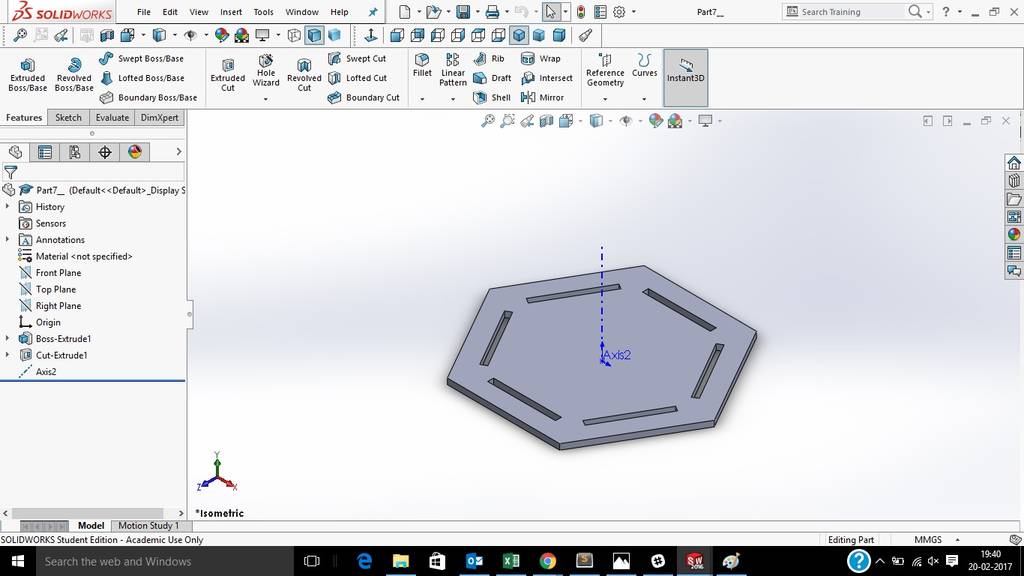This screenshot has height=576, width=1024.
Task: Expand the Boss-Extrude1 feature
Action: (7, 338)
